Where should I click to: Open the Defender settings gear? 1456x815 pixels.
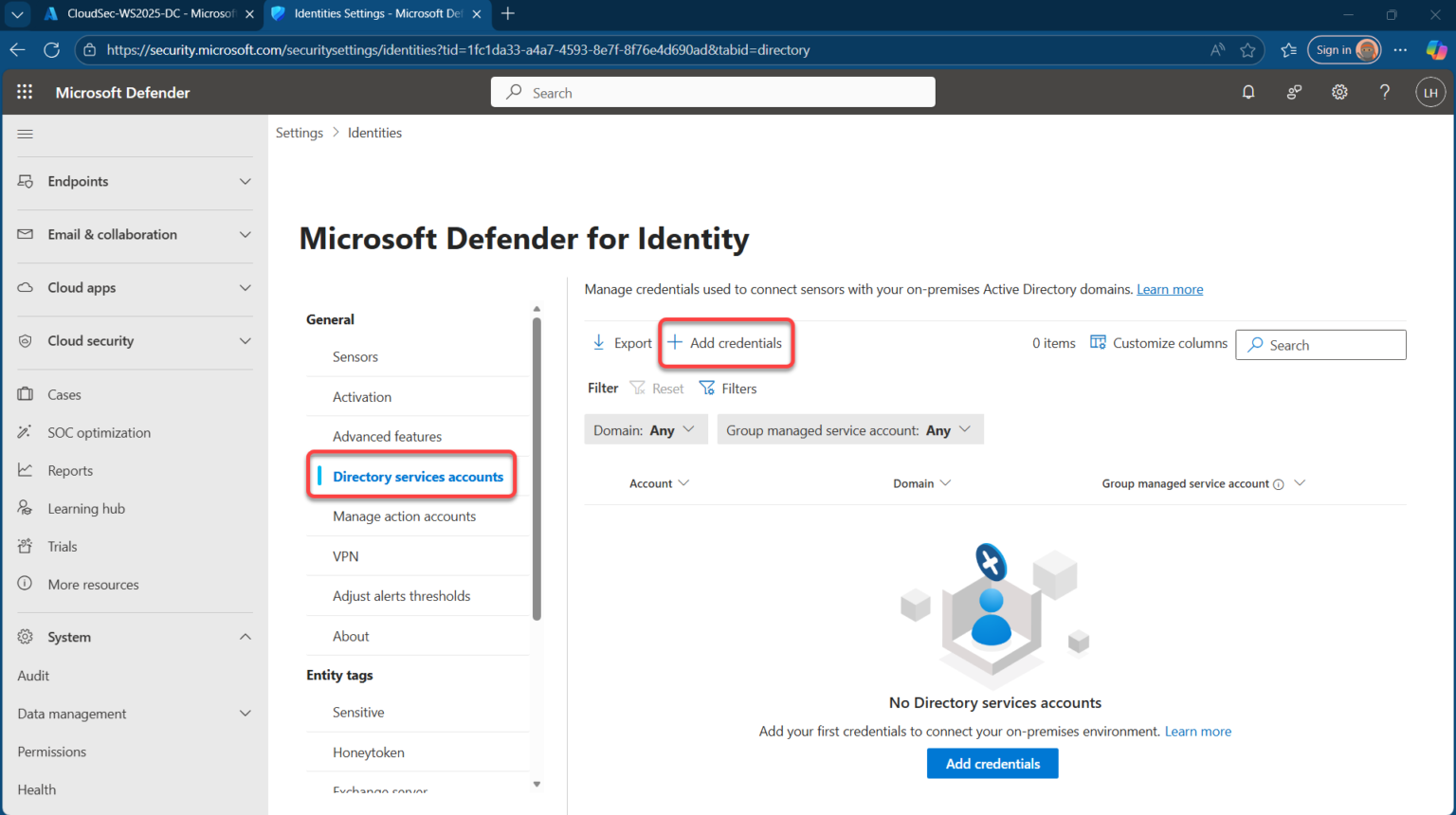1339,92
